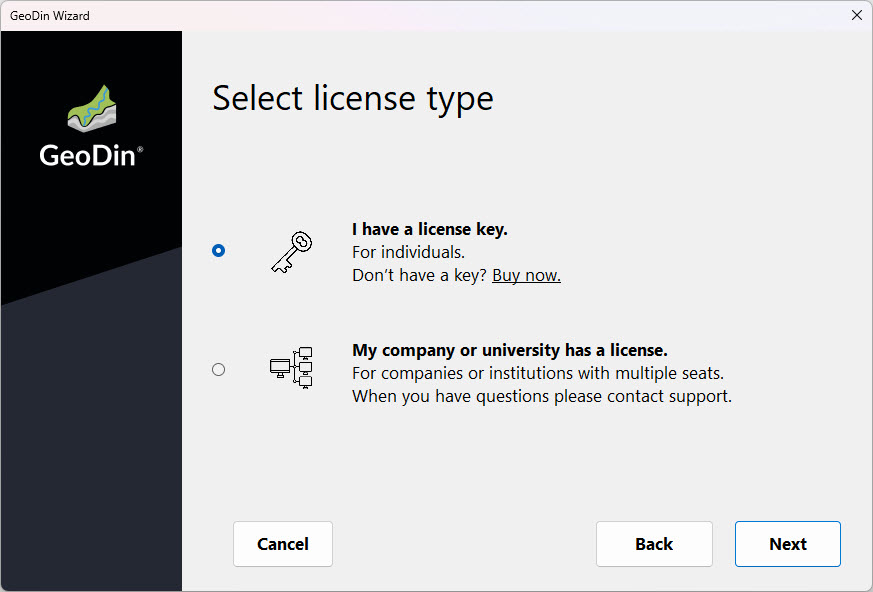This screenshot has height=592, width=873.
Task: Close the GeoDin Wizard window
Action: coord(856,15)
